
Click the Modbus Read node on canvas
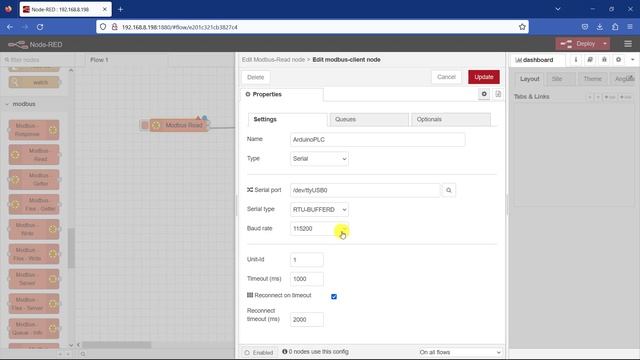(x=179, y=125)
